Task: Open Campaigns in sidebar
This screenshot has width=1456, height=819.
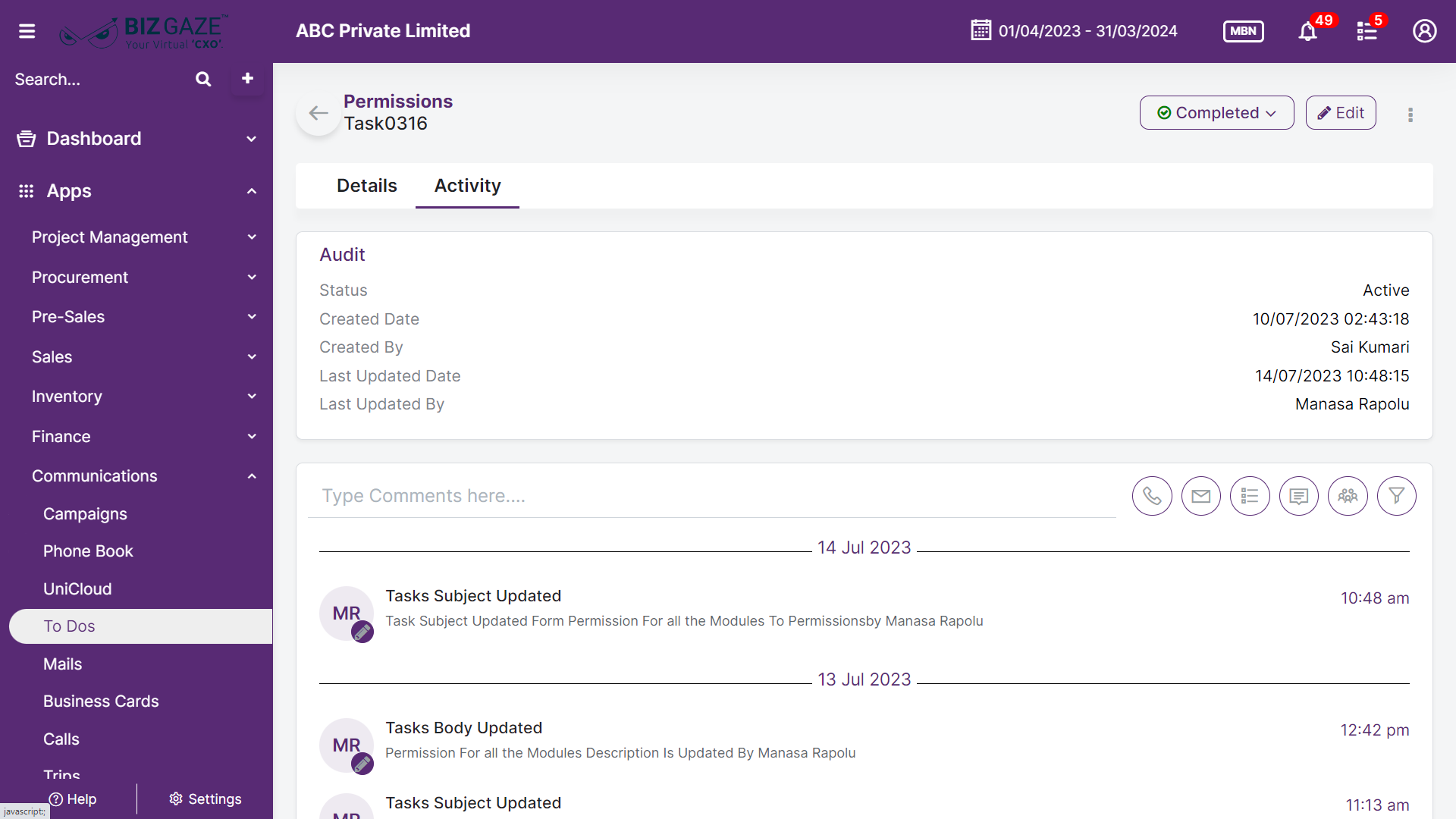Action: point(85,514)
